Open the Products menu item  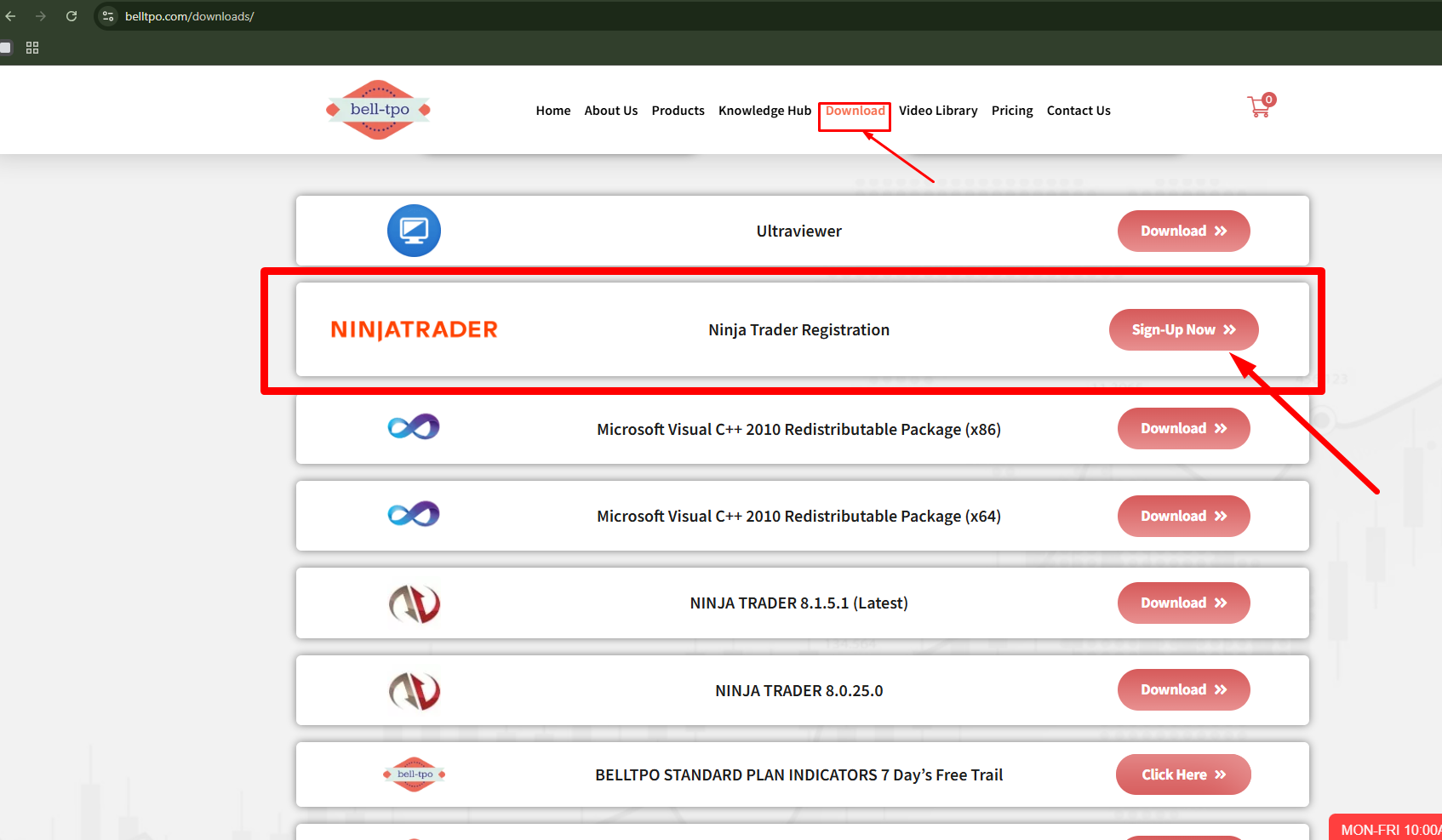tap(678, 111)
